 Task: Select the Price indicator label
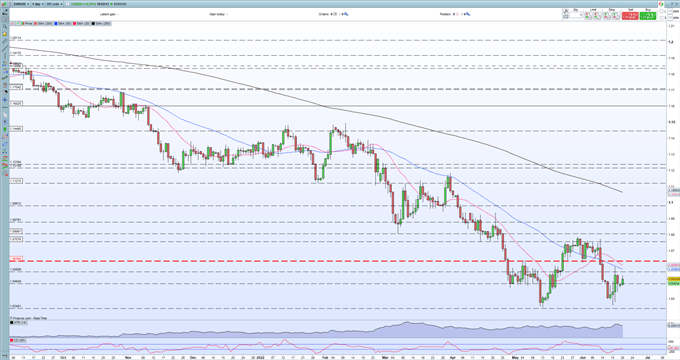[29, 23]
